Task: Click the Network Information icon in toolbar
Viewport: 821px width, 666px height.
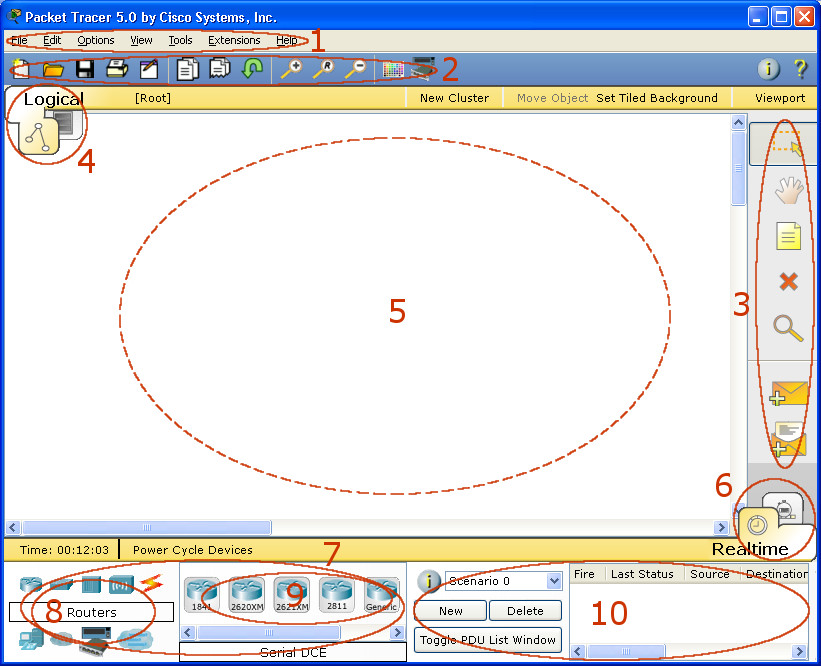Action: coord(769,69)
